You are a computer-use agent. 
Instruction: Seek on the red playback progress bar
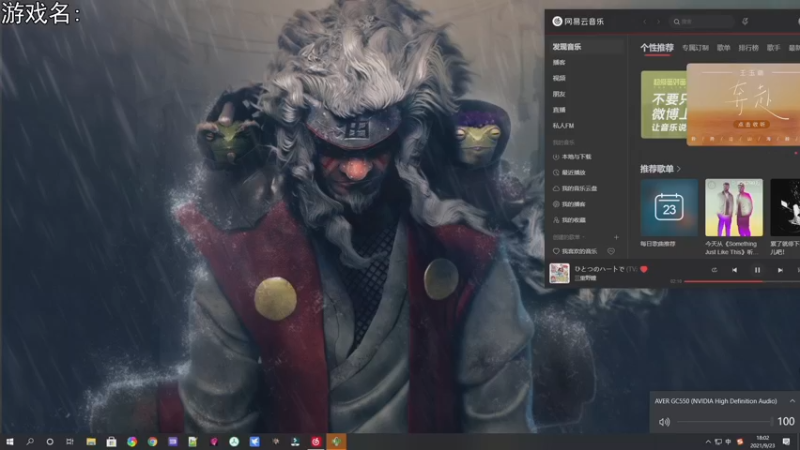point(742,281)
